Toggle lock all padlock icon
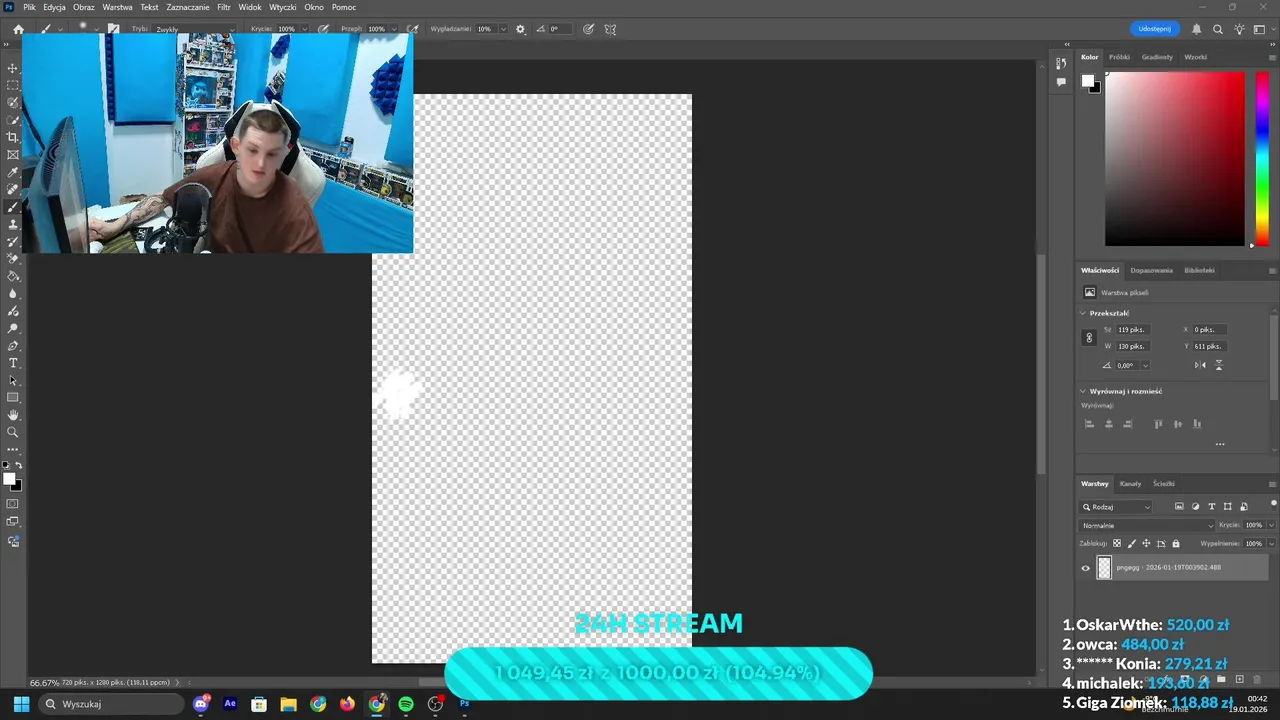The width and height of the screenshot is (1280, 720). [x=1176, y=543]
